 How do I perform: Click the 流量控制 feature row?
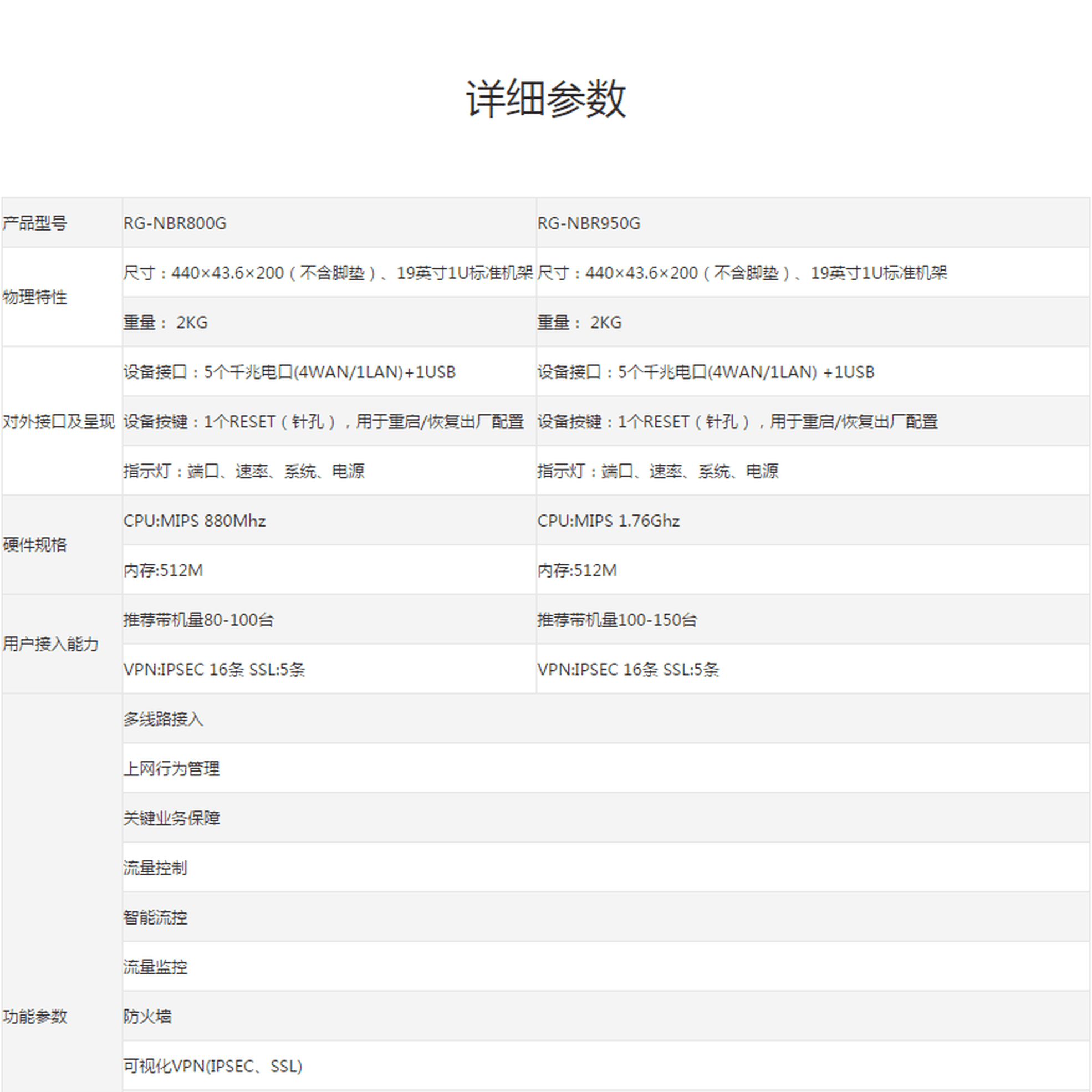click(606, 868)
